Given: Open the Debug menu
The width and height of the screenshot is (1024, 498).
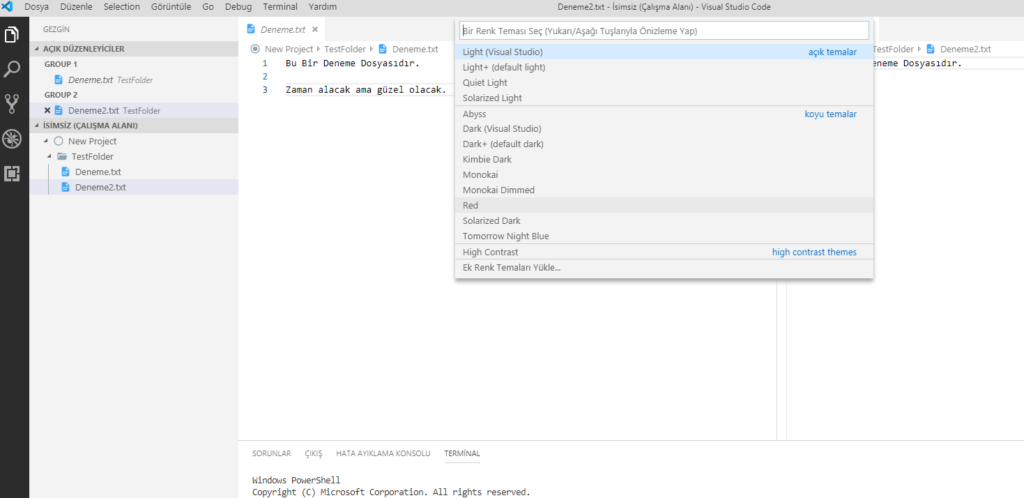Looking at the screenshot, I should (238, 7).
